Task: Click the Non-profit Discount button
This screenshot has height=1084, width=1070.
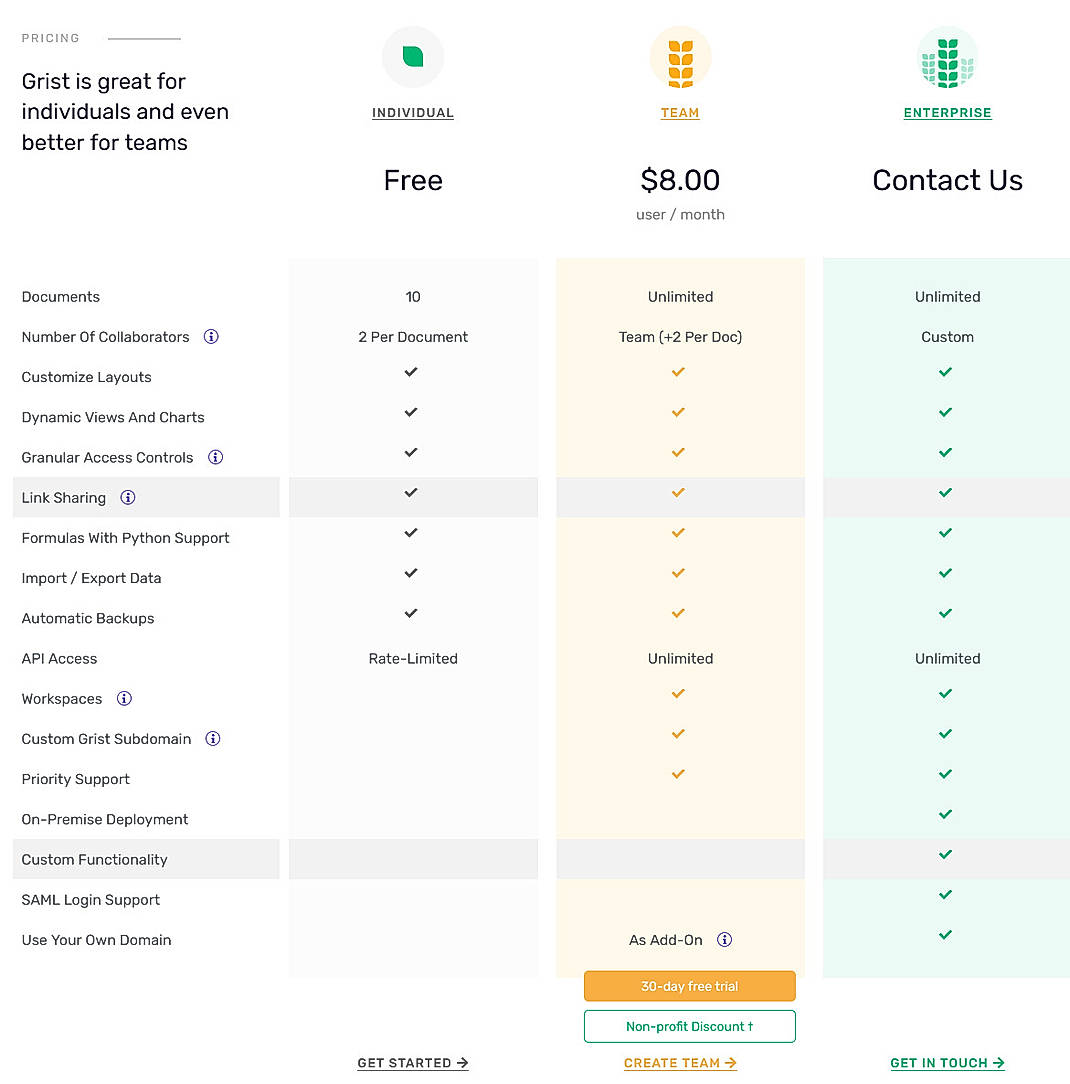Action: pyautogui.click(x=689, y=1026)
